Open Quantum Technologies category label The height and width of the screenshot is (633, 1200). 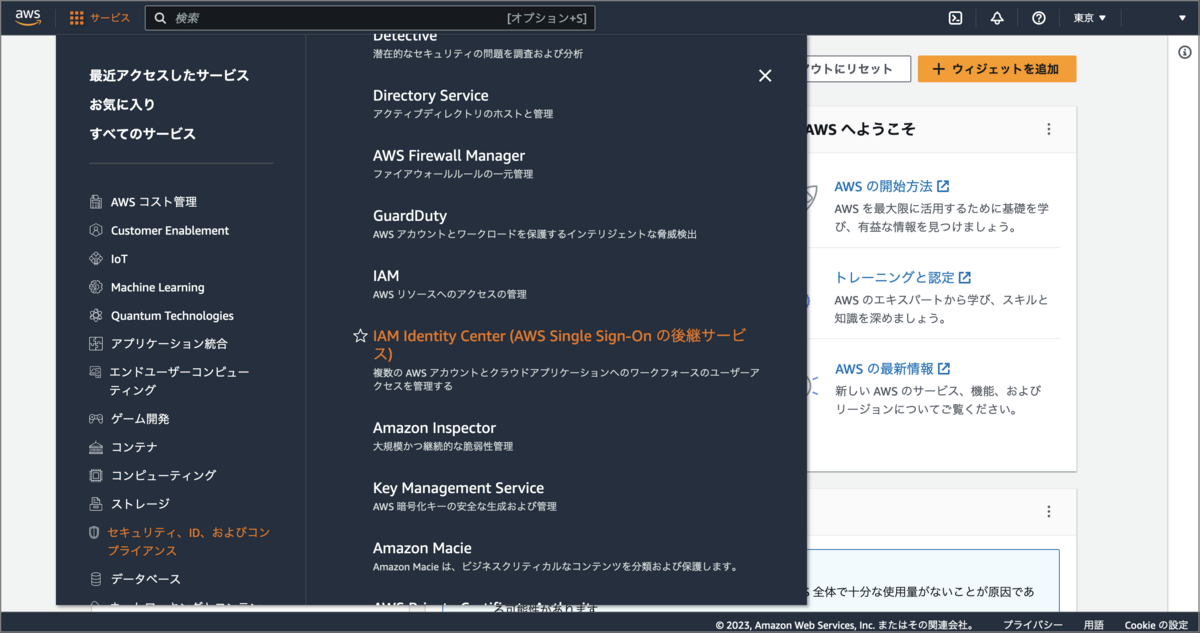coord(172,315)
